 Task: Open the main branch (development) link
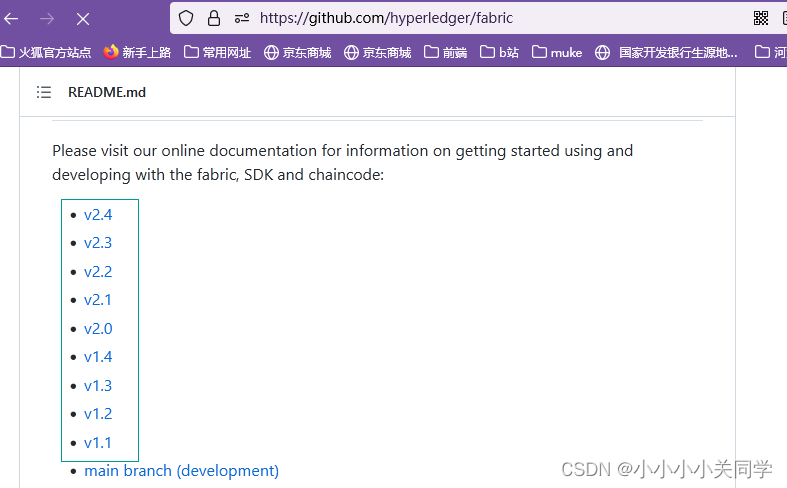pos(181,471)
